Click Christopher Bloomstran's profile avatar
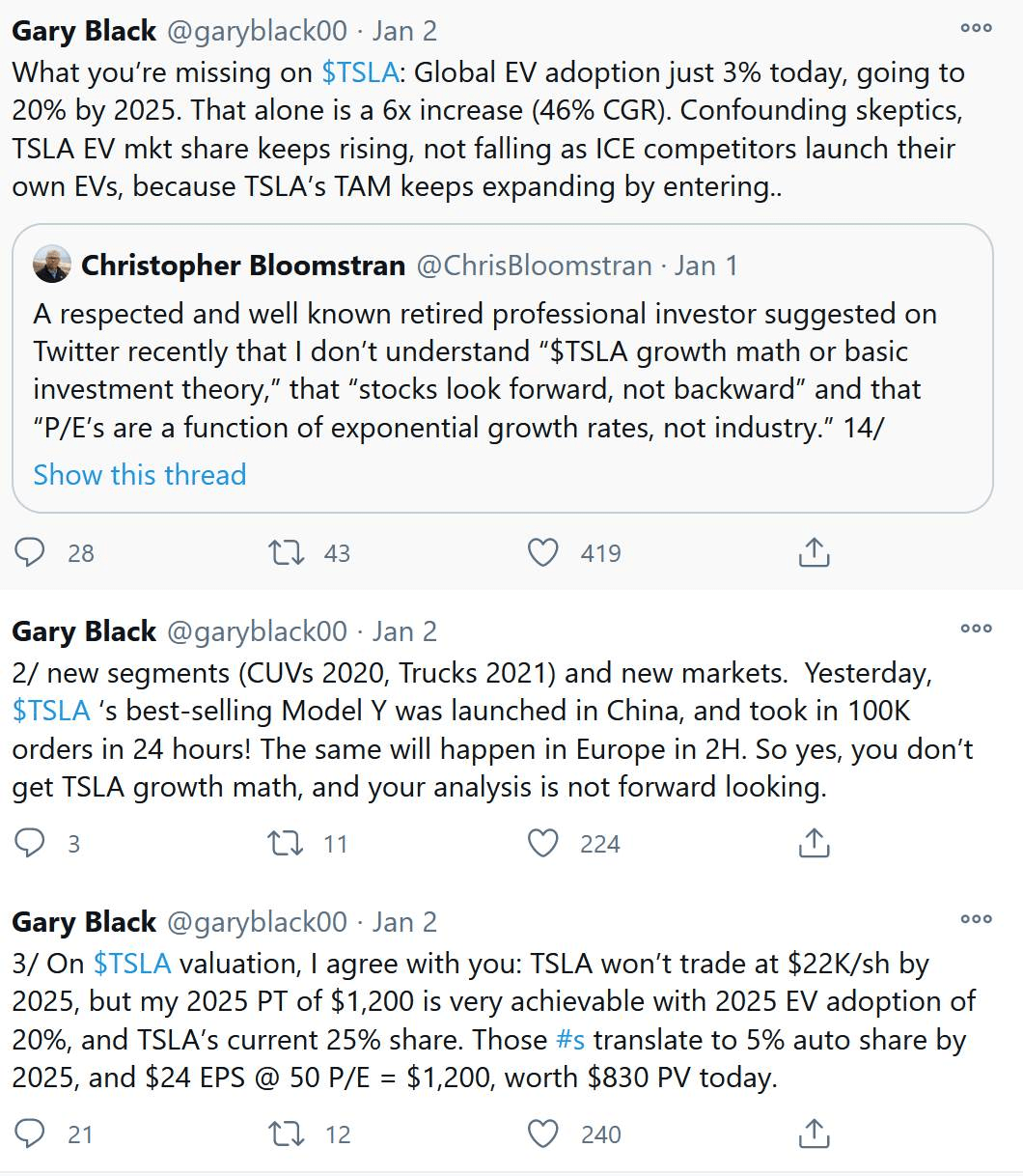This screenshot has width=1023, height=1176. coord(52,265)
